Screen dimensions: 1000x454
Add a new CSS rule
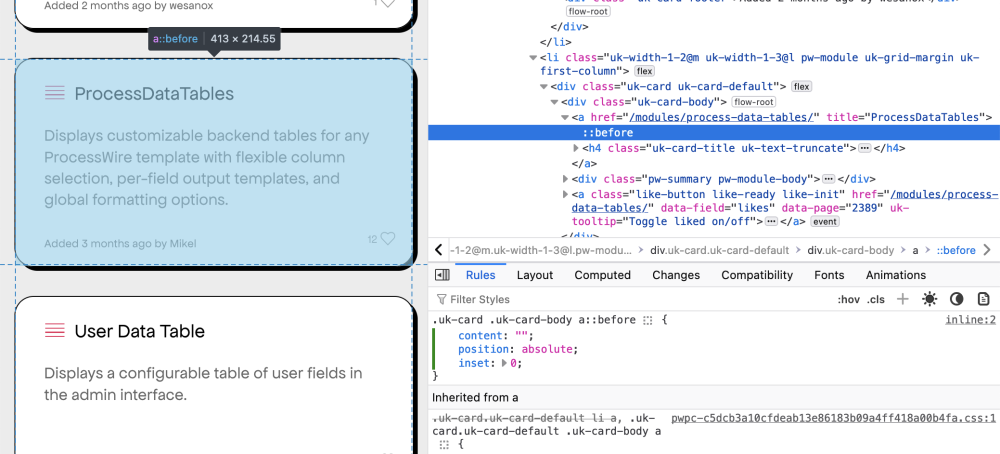coord(903,299)
